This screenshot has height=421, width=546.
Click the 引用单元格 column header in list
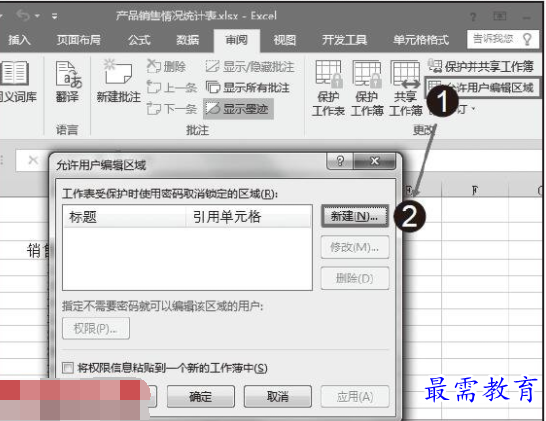(248, 217)
